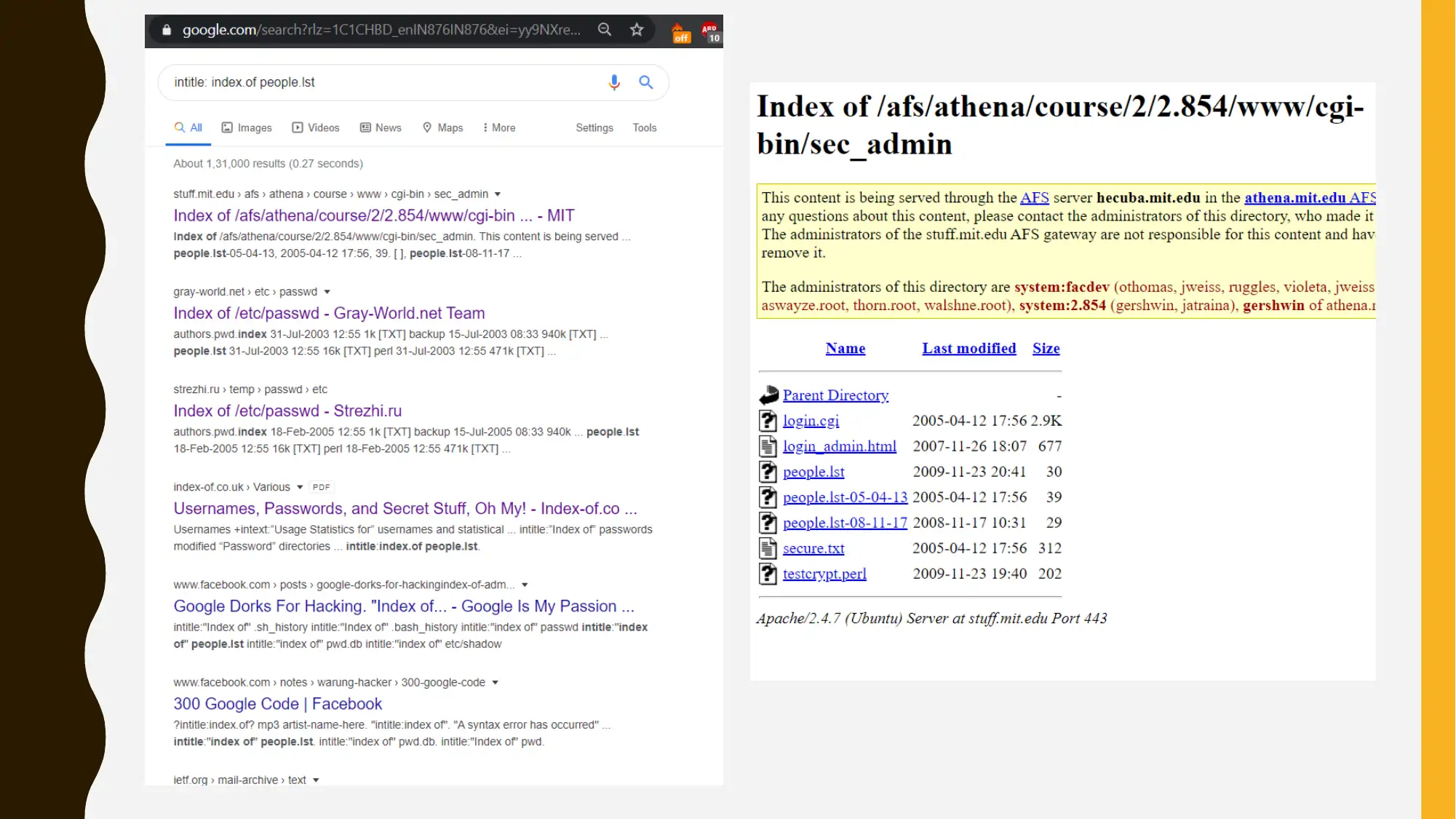Open MIT Index of /afs/athena result

point(374,215)
